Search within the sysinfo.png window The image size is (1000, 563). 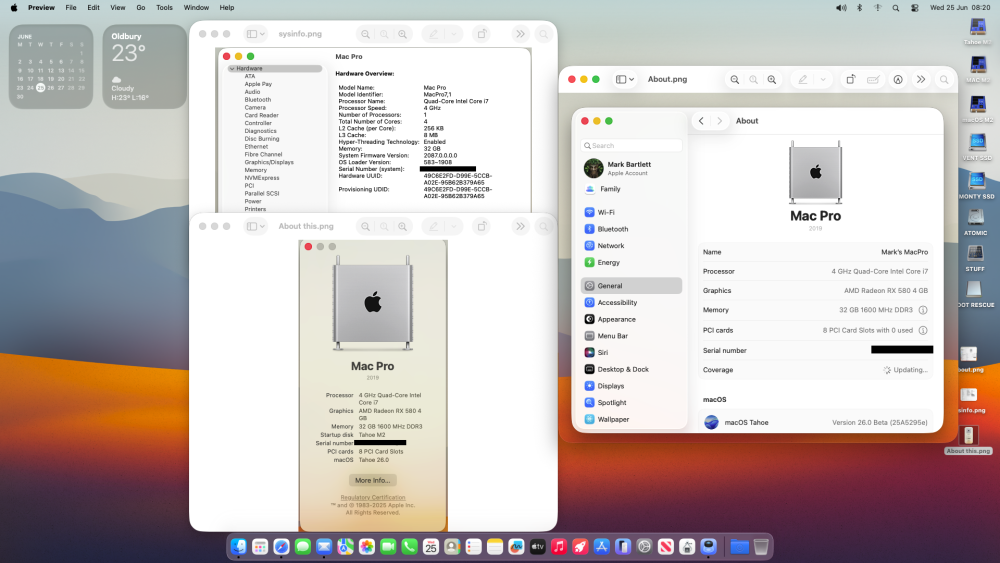pyautogui.click(x=543, y=34)
